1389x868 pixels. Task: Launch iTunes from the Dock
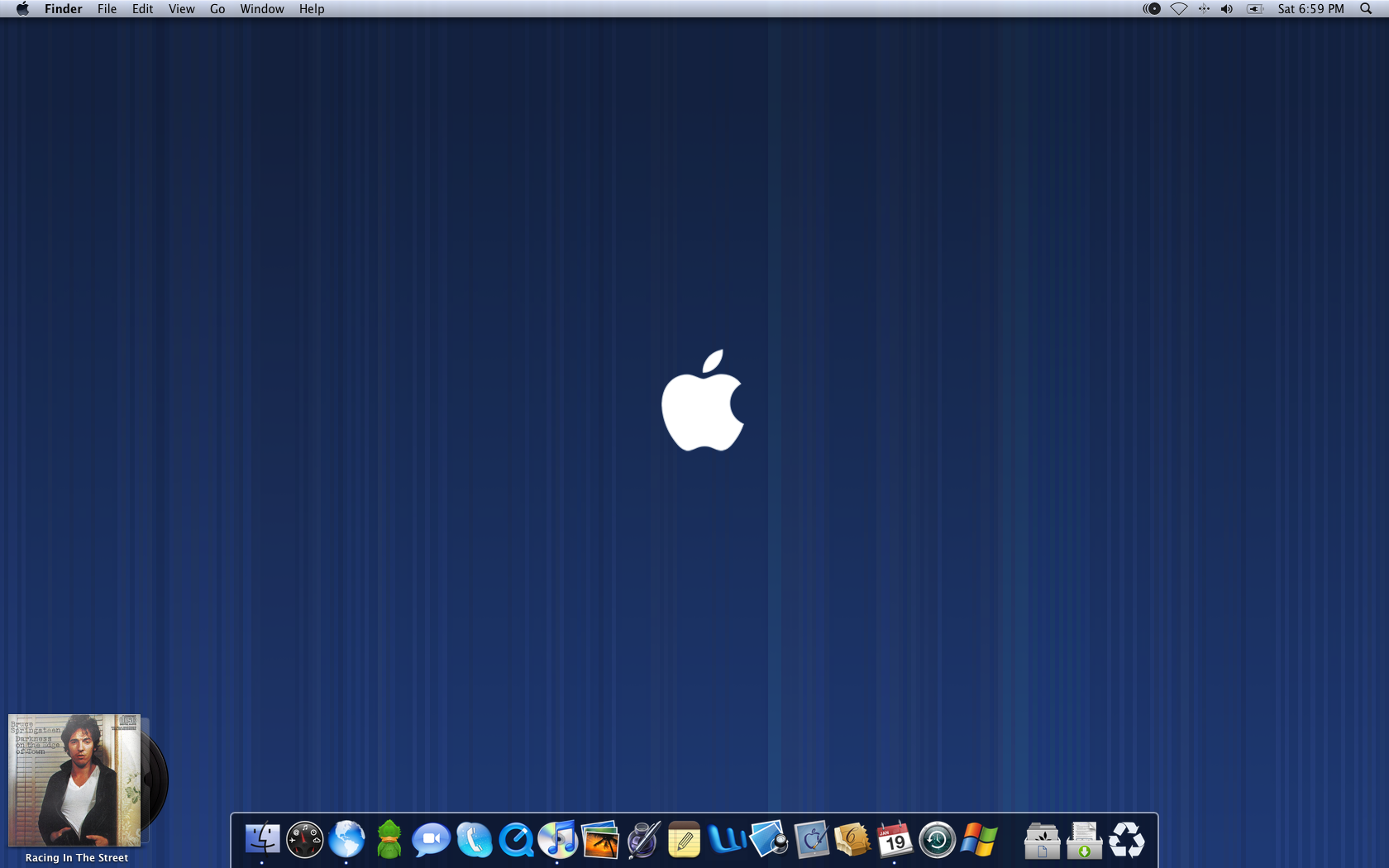click(x=558, y=840)
